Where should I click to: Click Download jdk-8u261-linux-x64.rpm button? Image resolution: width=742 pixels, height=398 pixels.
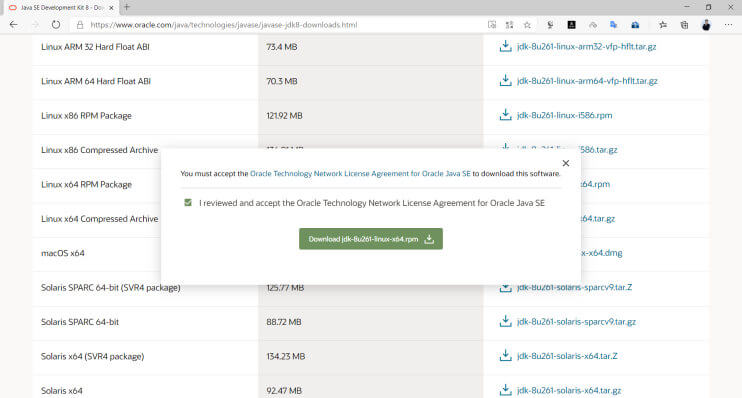371,239
